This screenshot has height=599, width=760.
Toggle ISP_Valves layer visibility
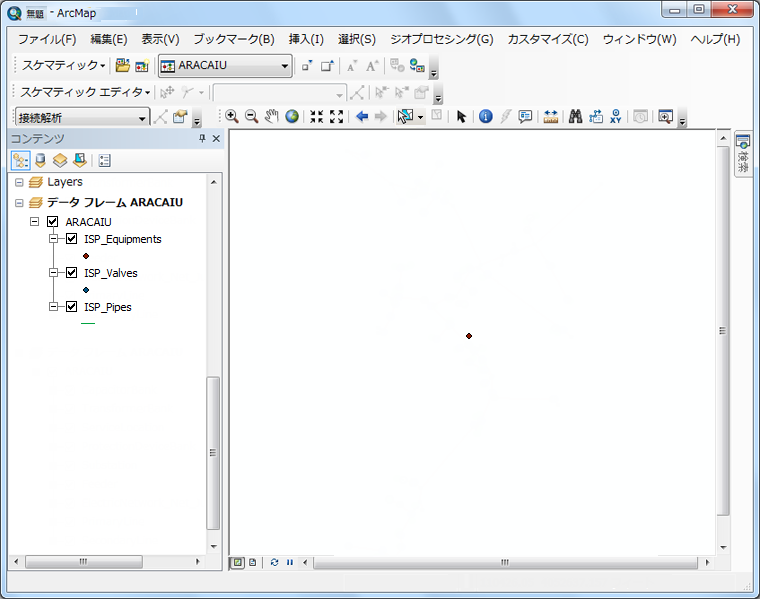72,273
